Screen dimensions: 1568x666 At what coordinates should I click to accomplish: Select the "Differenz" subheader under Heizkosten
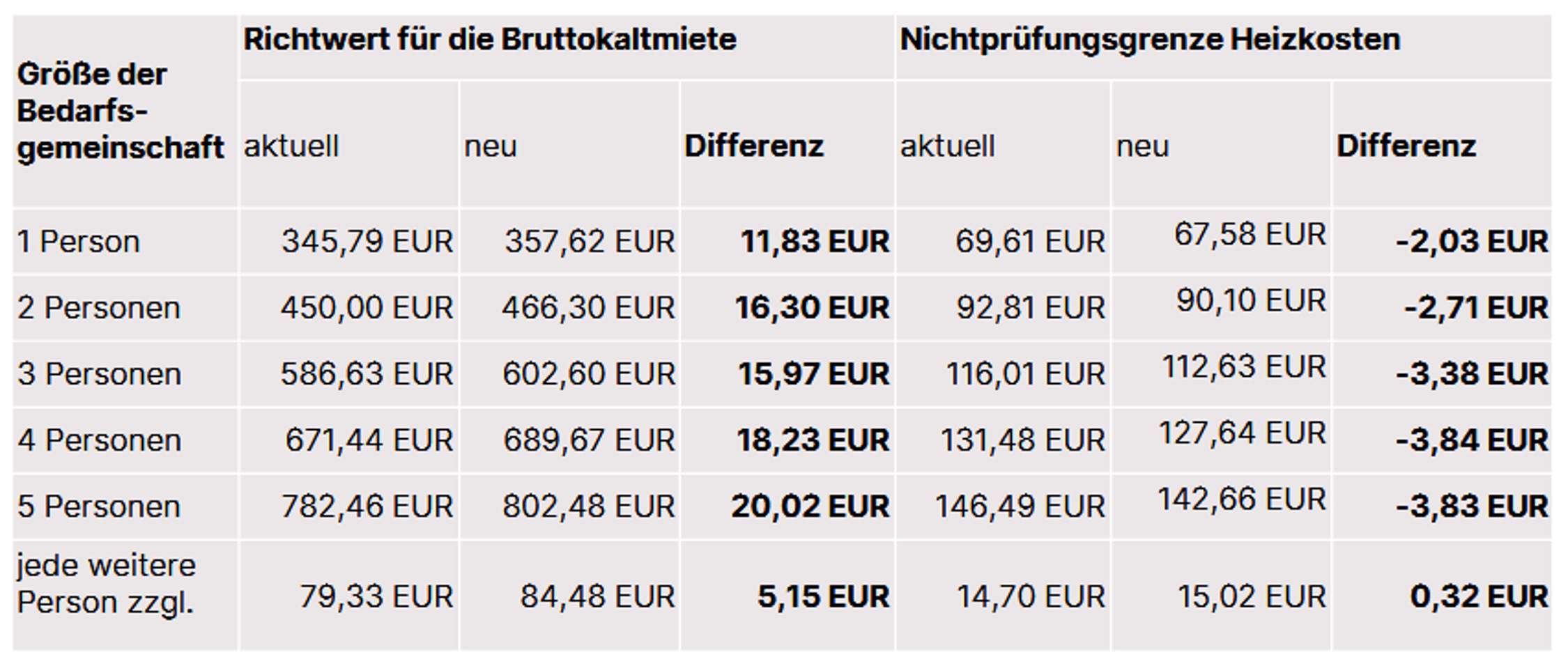[x=1406, y=146]
